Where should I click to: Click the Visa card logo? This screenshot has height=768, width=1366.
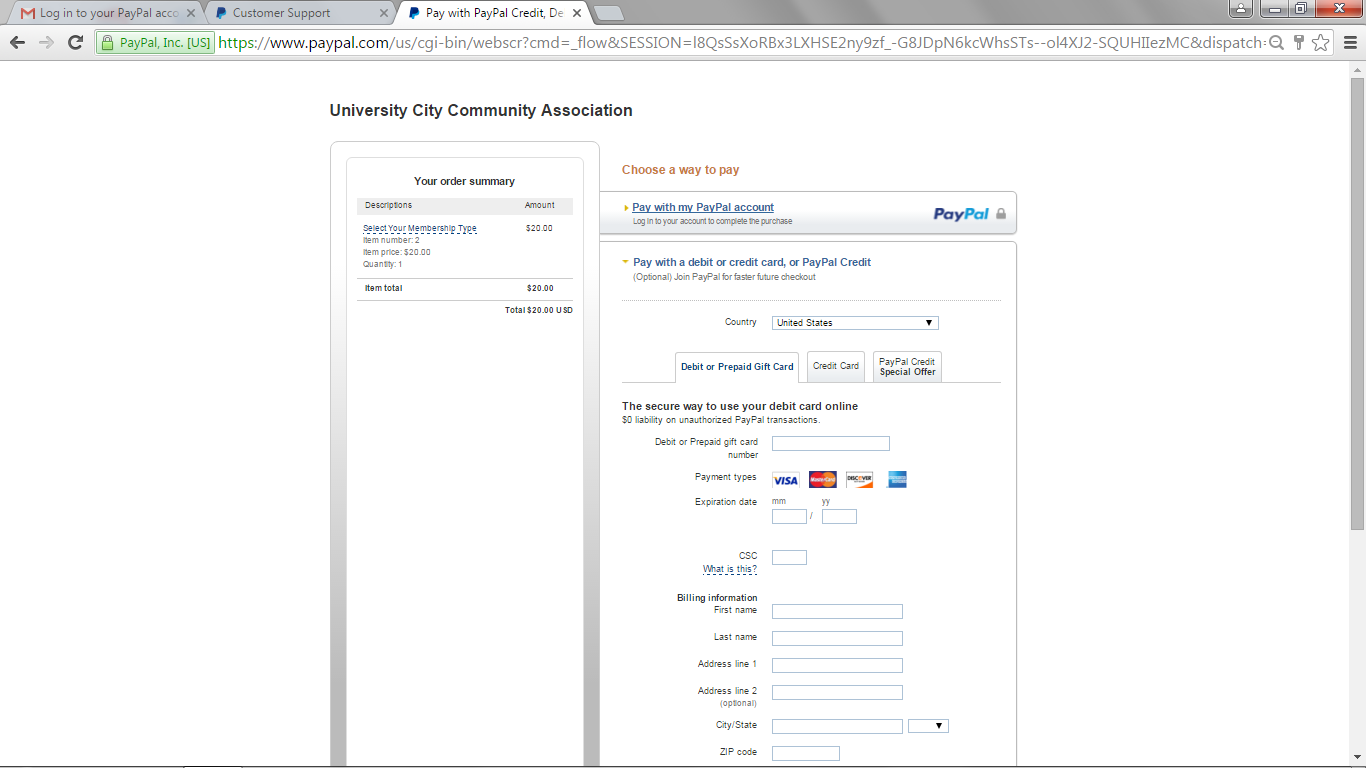786,480
